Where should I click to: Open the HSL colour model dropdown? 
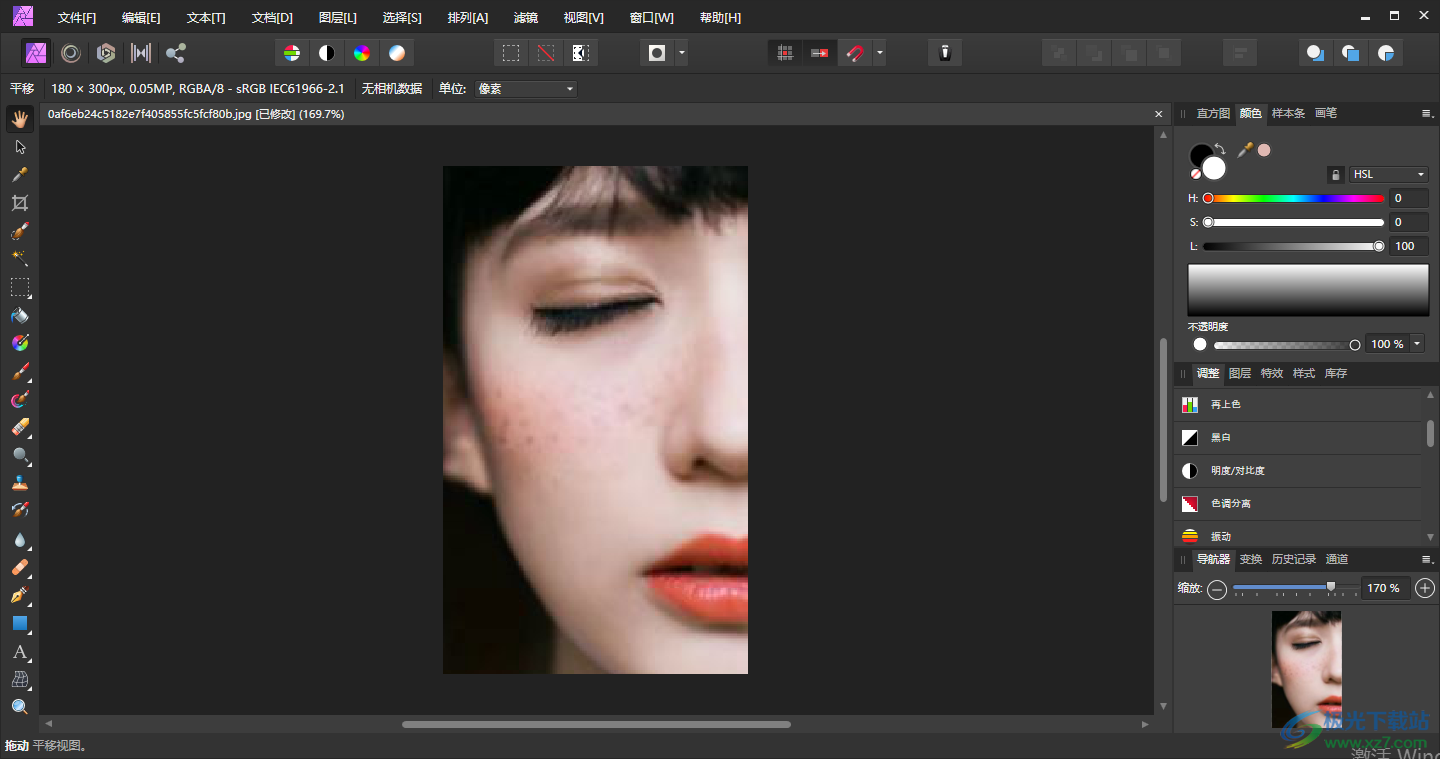tap(1388, 174)
